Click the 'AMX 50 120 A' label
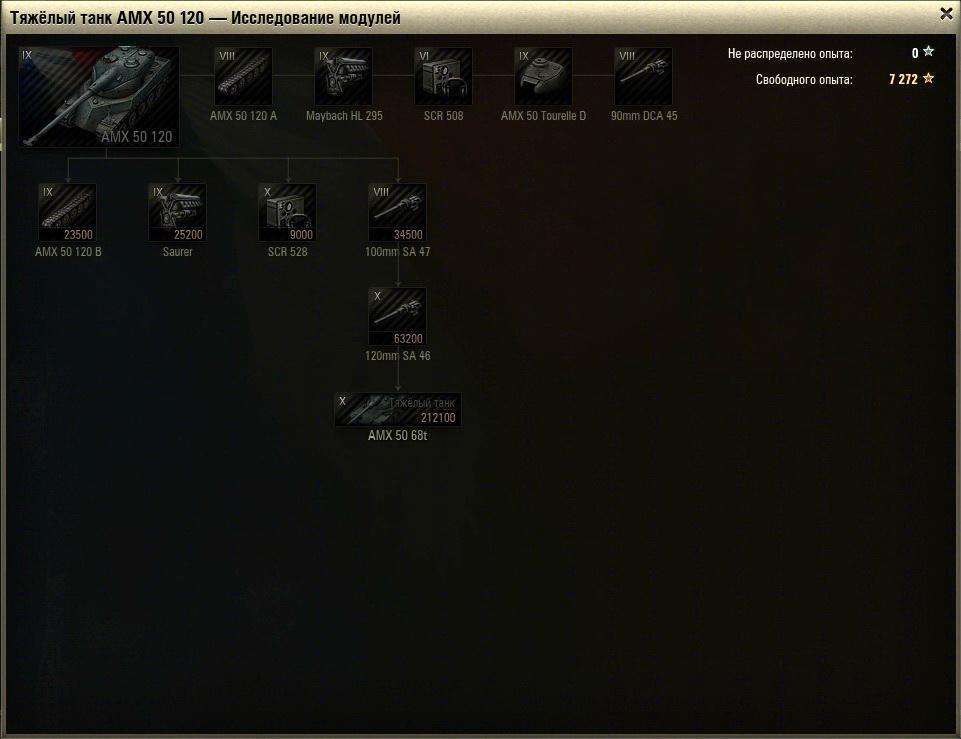The width and height of the screenshot is (961, 739). (243, 116)
